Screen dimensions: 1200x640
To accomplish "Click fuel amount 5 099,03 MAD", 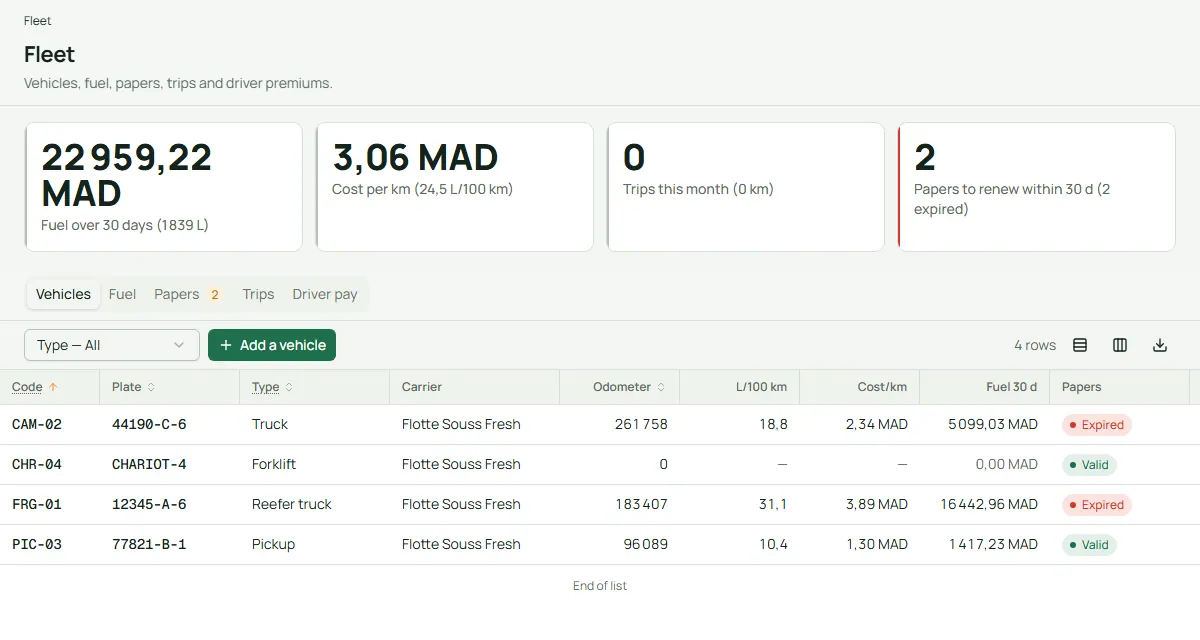I will coord(993,424).
